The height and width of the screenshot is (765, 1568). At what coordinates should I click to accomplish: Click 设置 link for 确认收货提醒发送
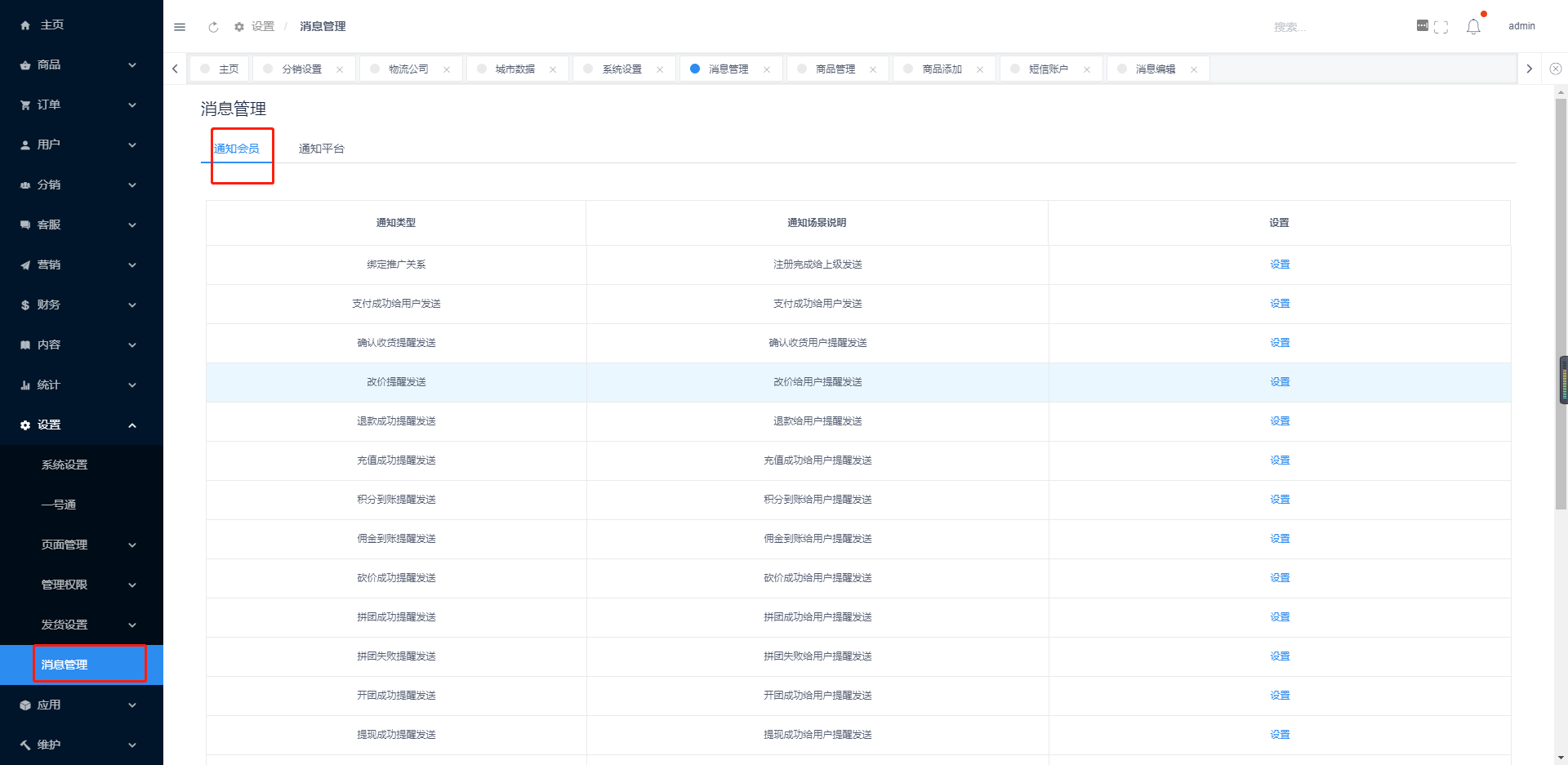[x=1280, y=343]
